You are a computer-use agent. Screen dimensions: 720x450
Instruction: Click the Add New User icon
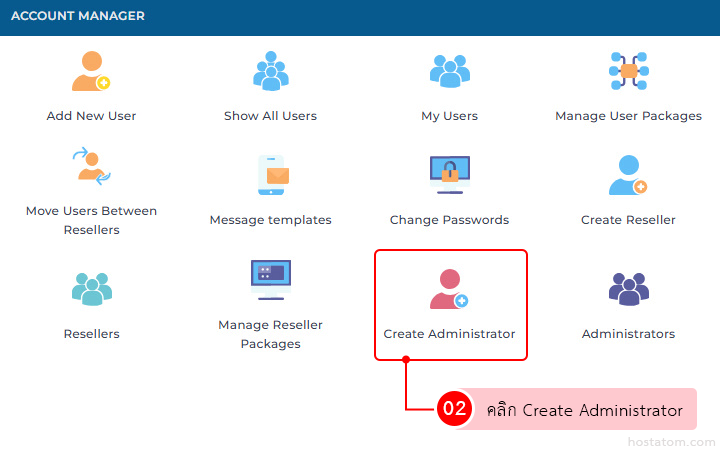coord(91,71)
